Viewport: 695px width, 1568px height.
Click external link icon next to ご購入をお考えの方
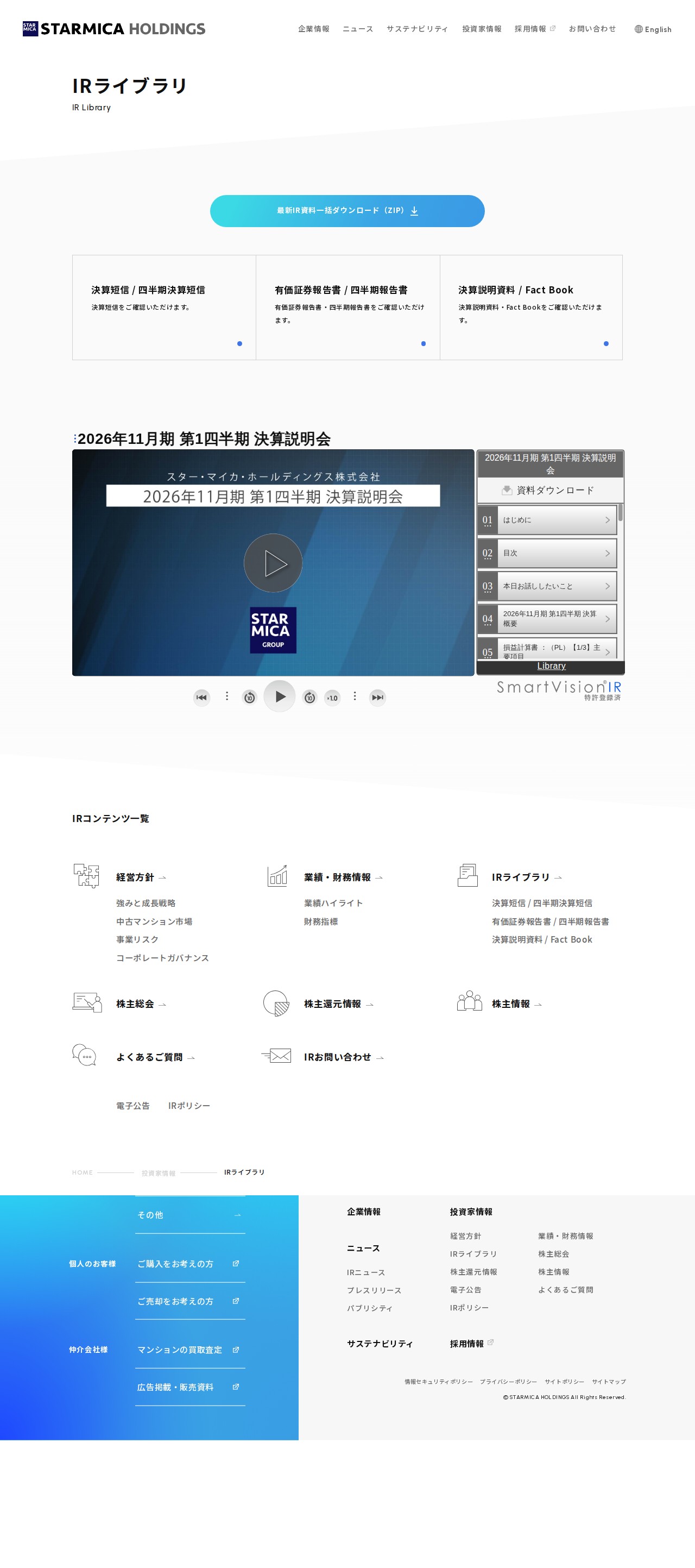tap(236, 1264)
